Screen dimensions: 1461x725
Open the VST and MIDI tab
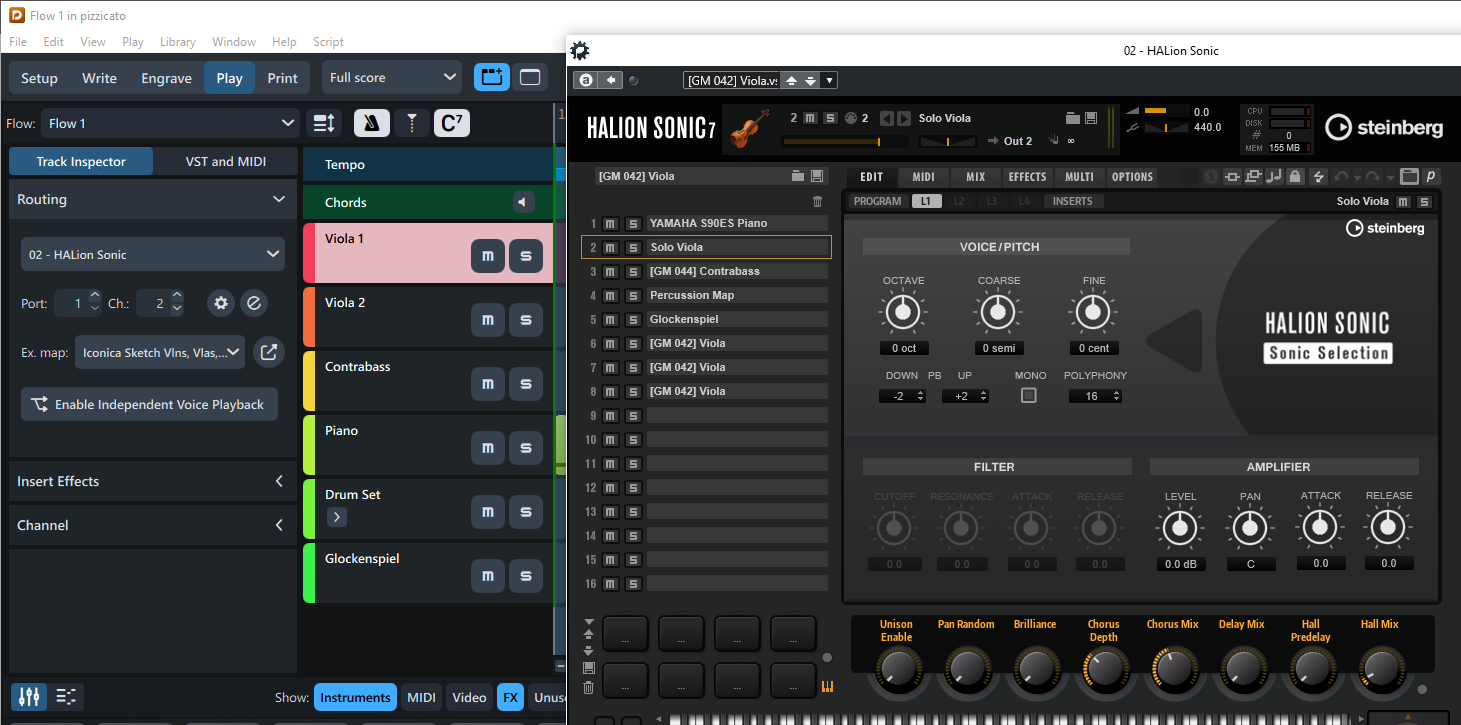tap(226, 161)
